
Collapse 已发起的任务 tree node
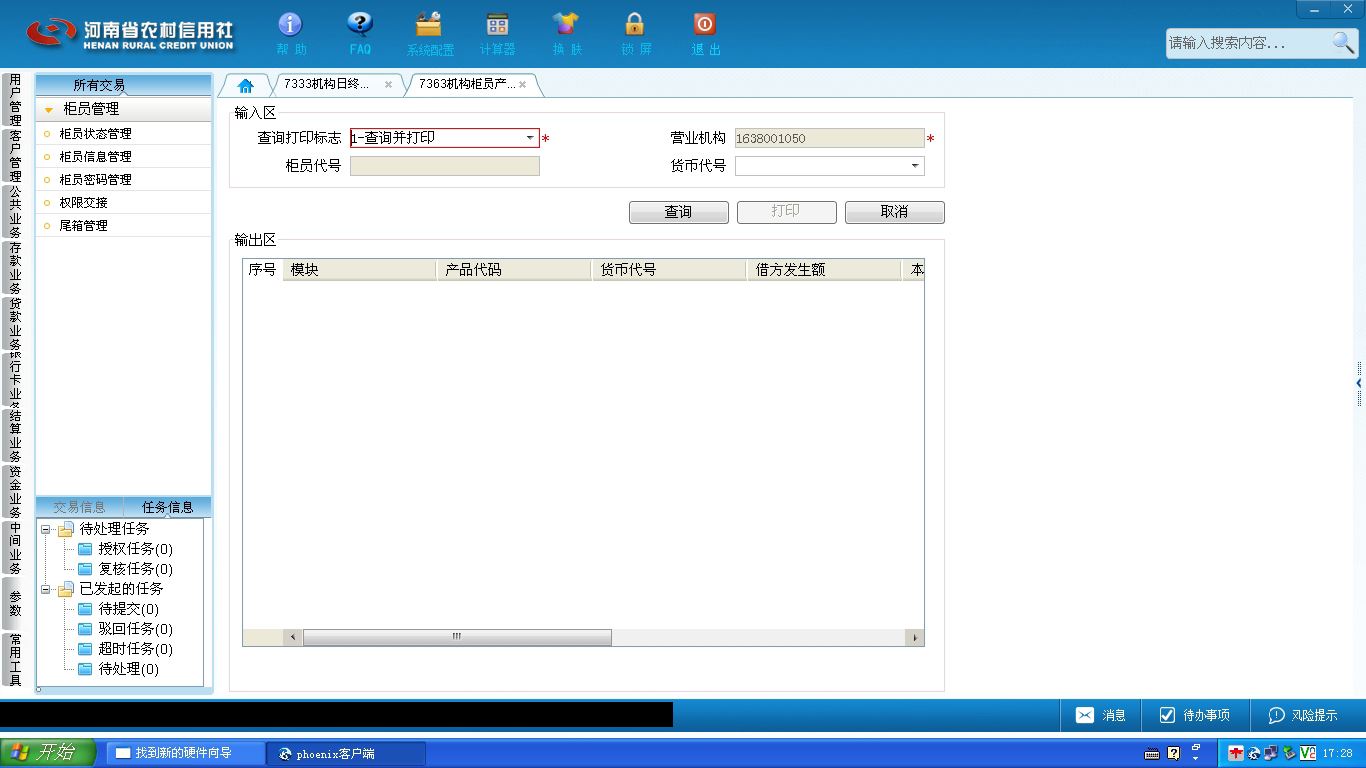tap(46, 589)
